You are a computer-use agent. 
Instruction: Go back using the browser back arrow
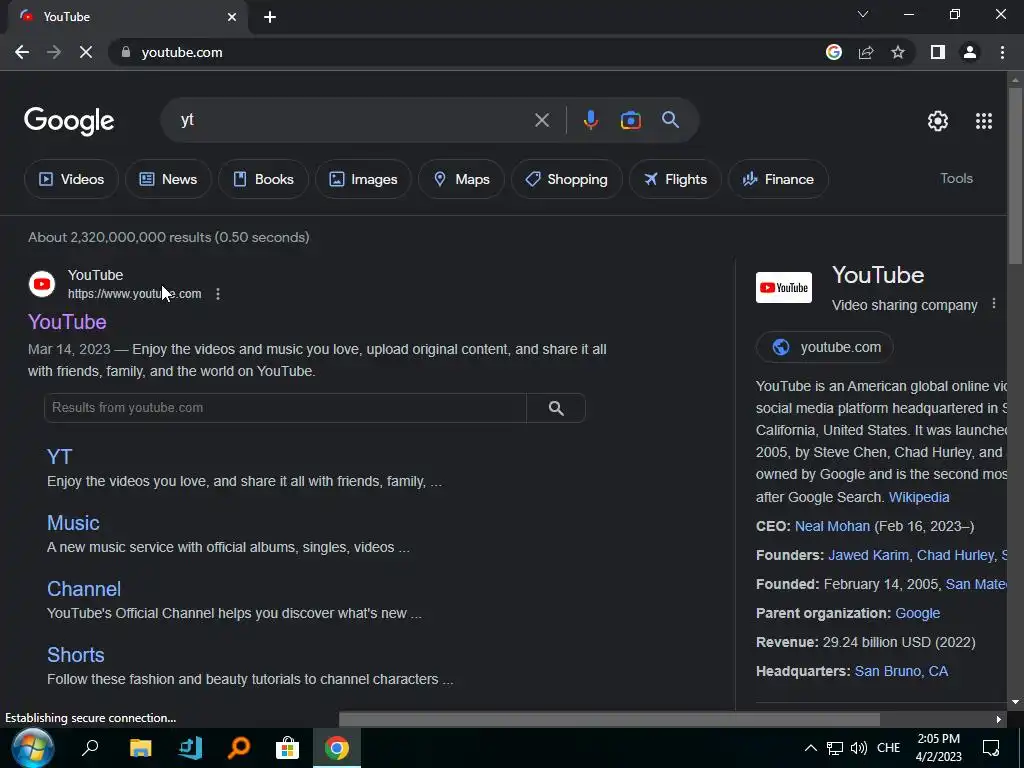coord(22,52)
